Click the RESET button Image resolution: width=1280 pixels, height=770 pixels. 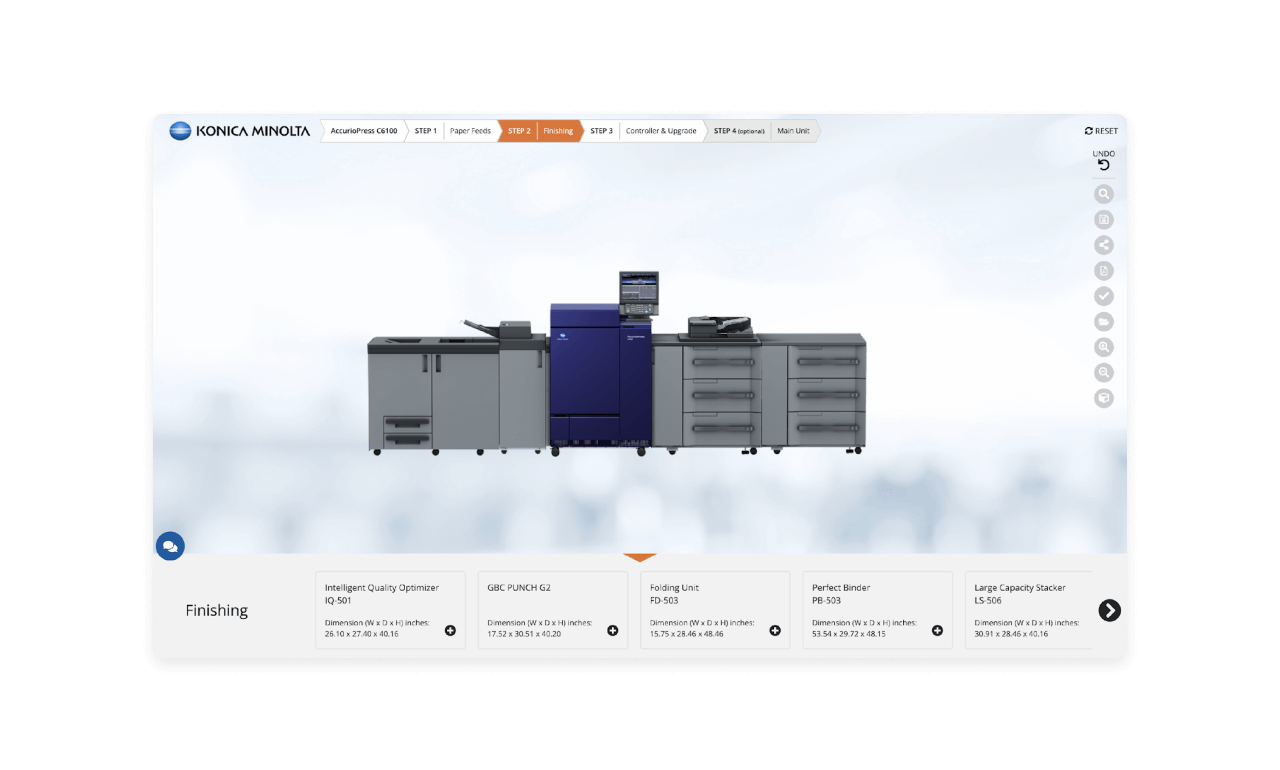pos(1100,130)
